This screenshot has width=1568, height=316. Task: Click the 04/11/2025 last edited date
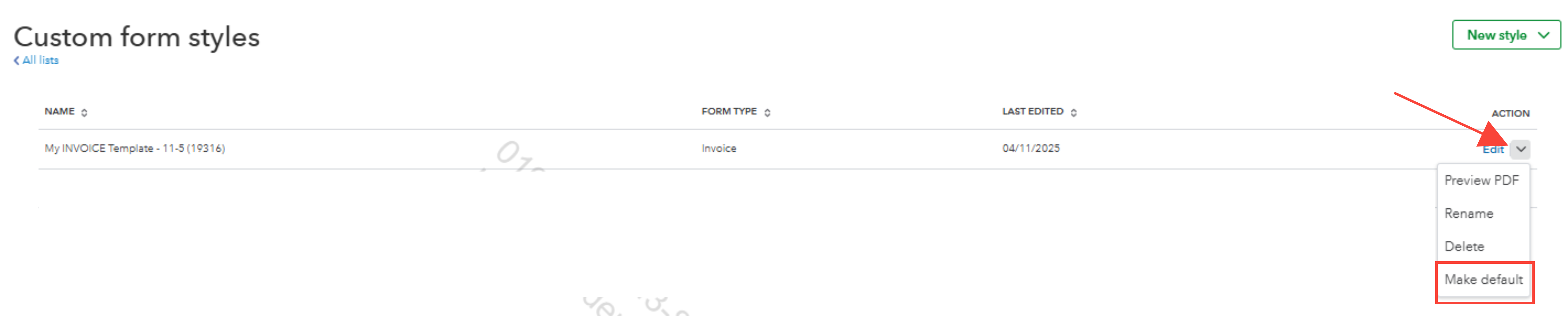1030,148
